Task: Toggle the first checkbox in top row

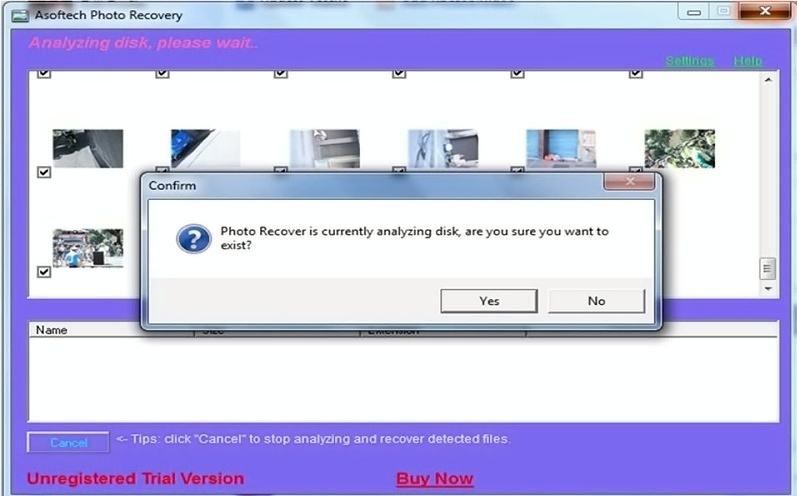Action: pos(44,74)
